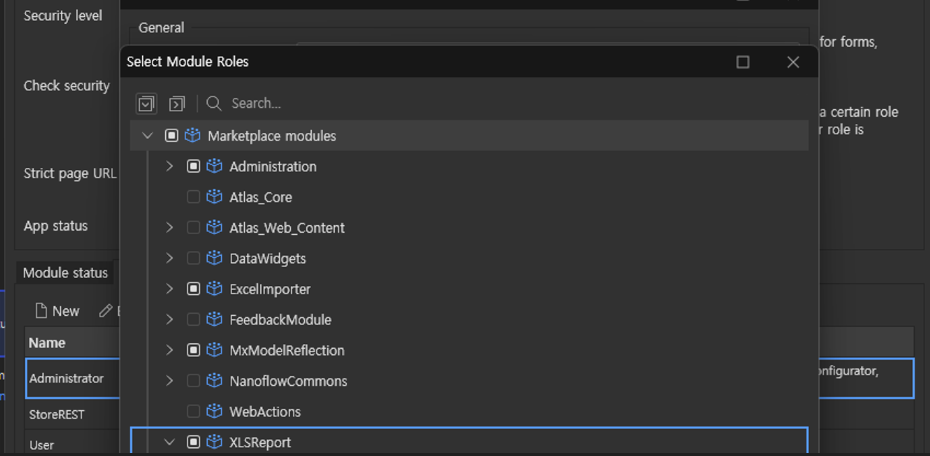Toggle the ExcelImporter checkbox
This screenshot has height=456, width=930.
193,289
